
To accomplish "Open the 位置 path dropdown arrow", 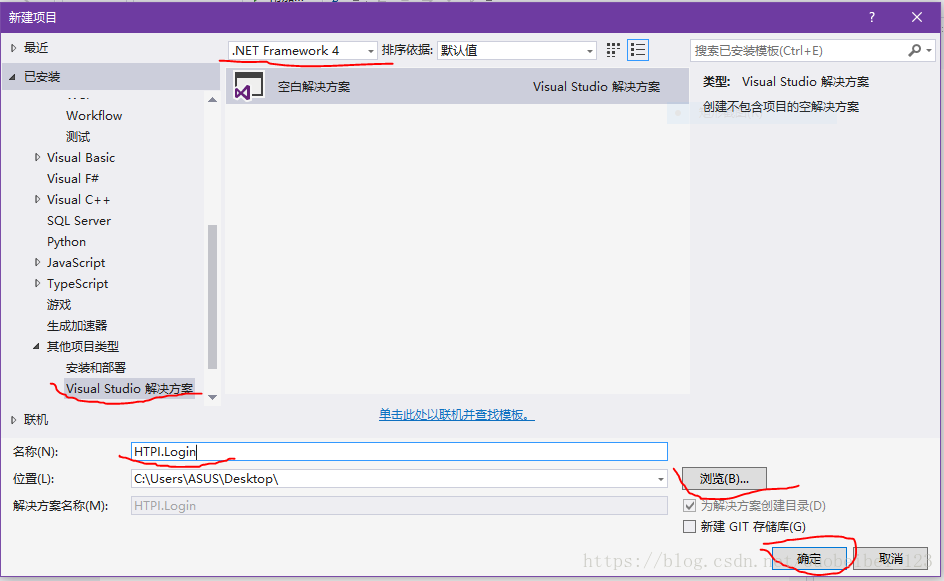I will [660, 479].
